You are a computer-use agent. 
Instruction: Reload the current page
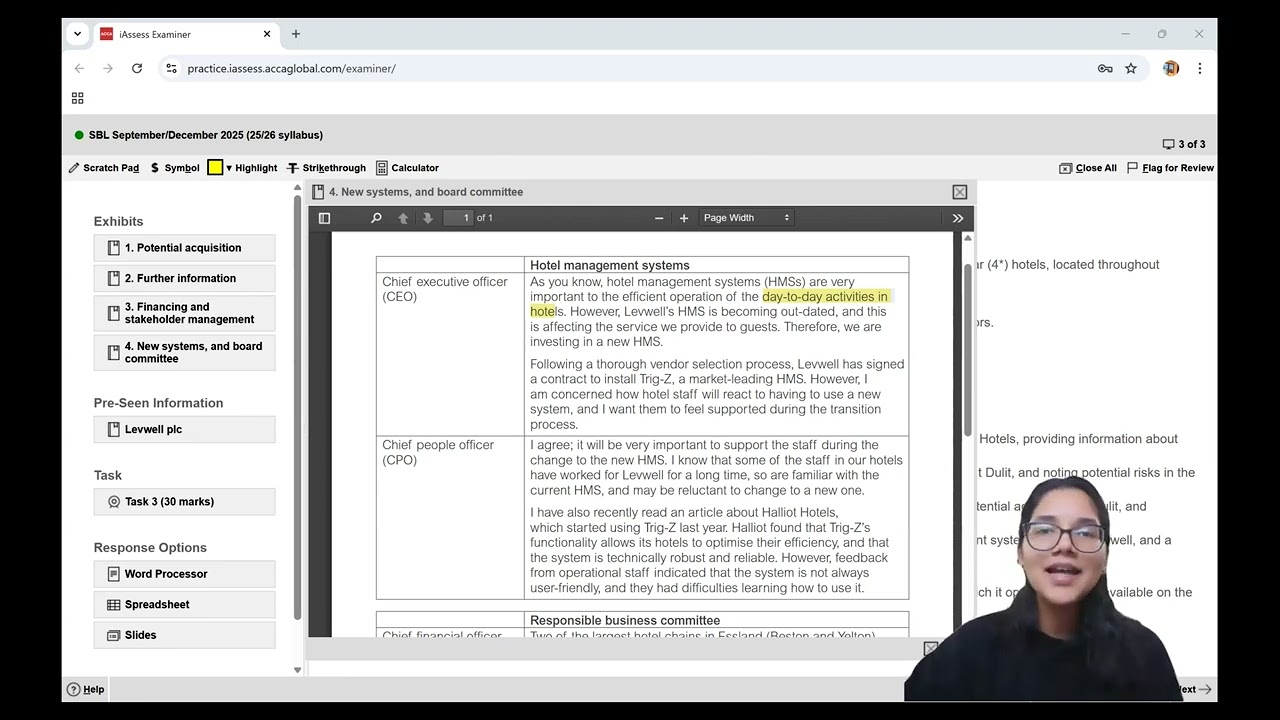tap(137, 68)
